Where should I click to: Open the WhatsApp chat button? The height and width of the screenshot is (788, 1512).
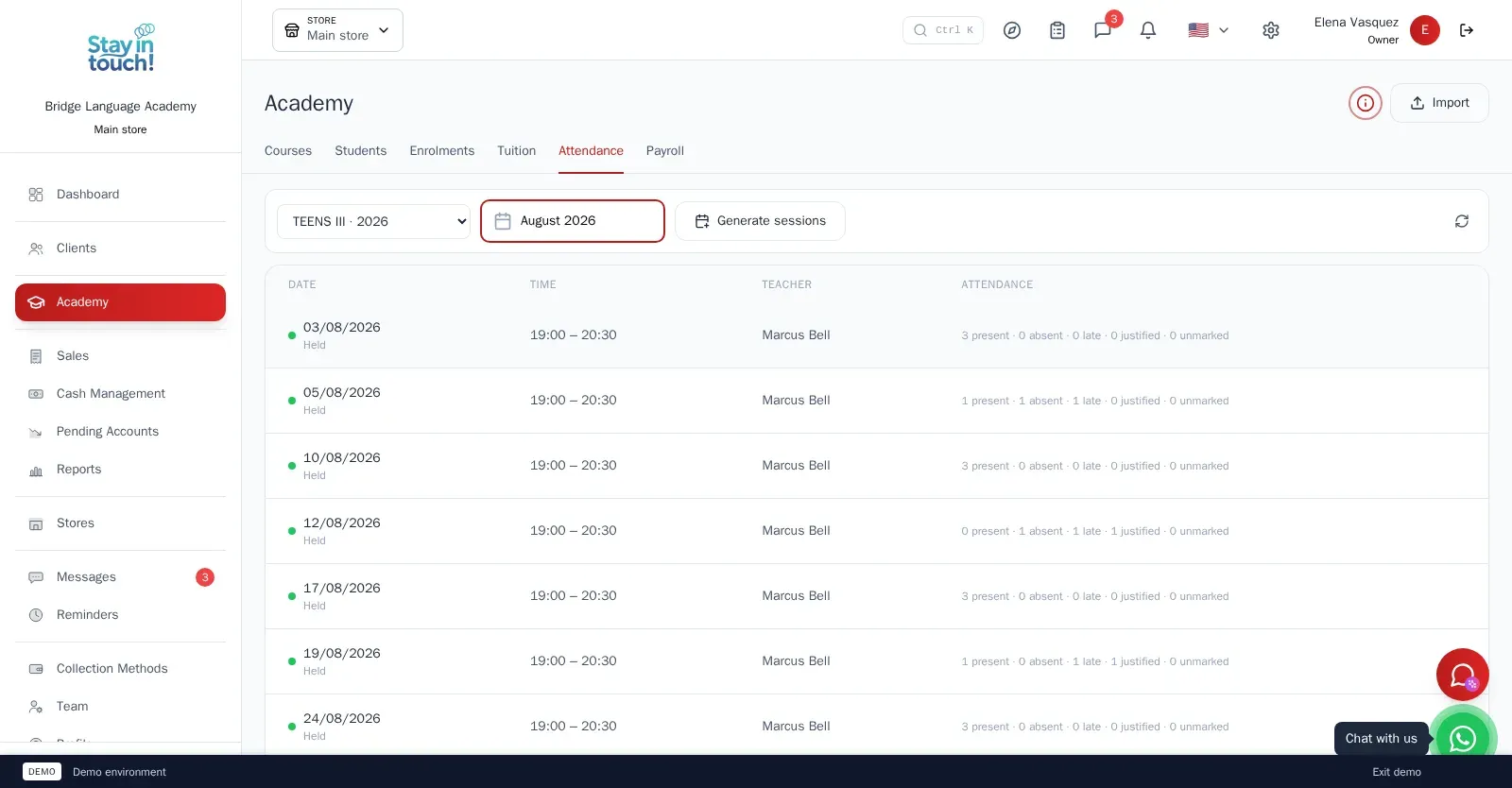[1463, 738]
